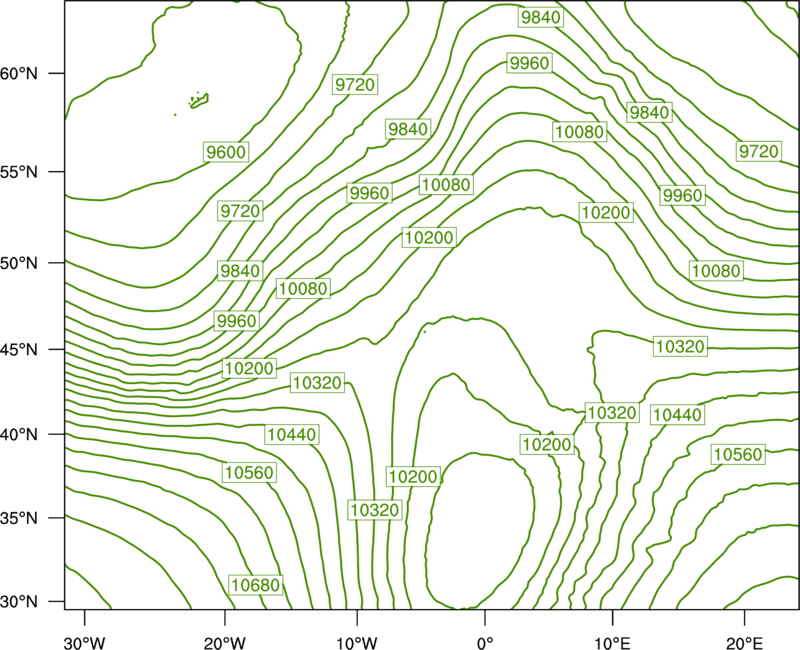The image size is (800, 650).
Task: Click the 9720 label east of 20°E
Action: click(759, 152)
